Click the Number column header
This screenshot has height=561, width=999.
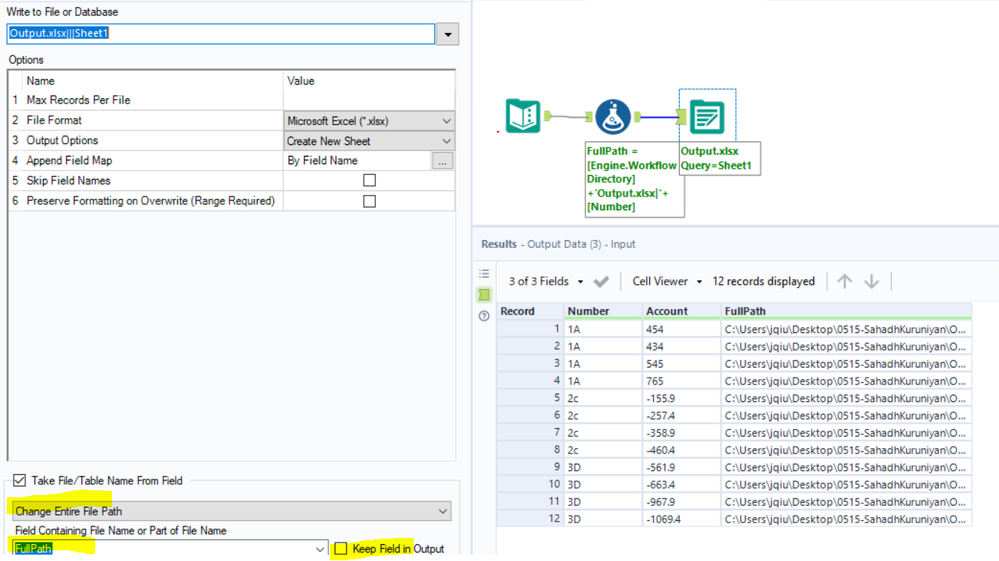coord(603,311)
